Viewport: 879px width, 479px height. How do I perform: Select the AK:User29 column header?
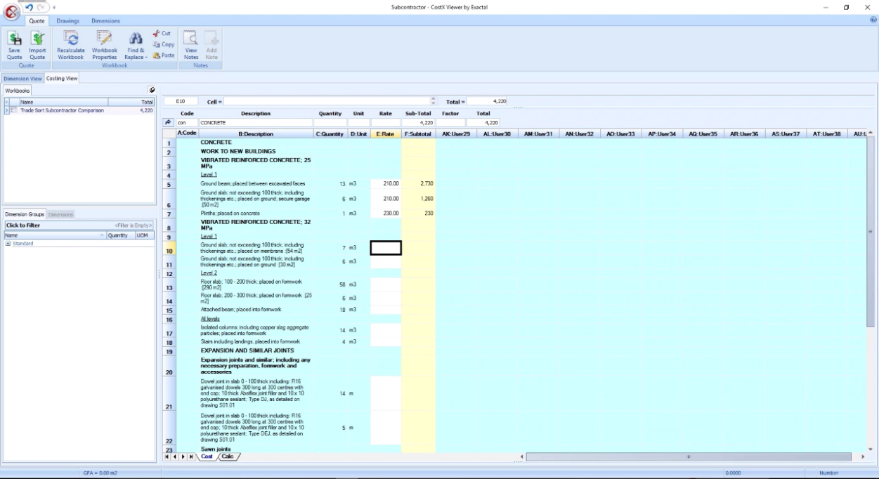pyautogui.click(x=456, y=133)
